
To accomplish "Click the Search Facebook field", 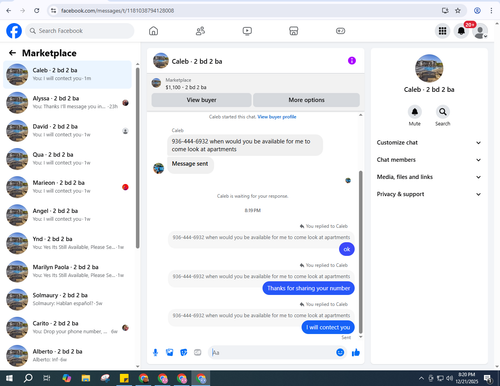I will click(x=80, y=31).
